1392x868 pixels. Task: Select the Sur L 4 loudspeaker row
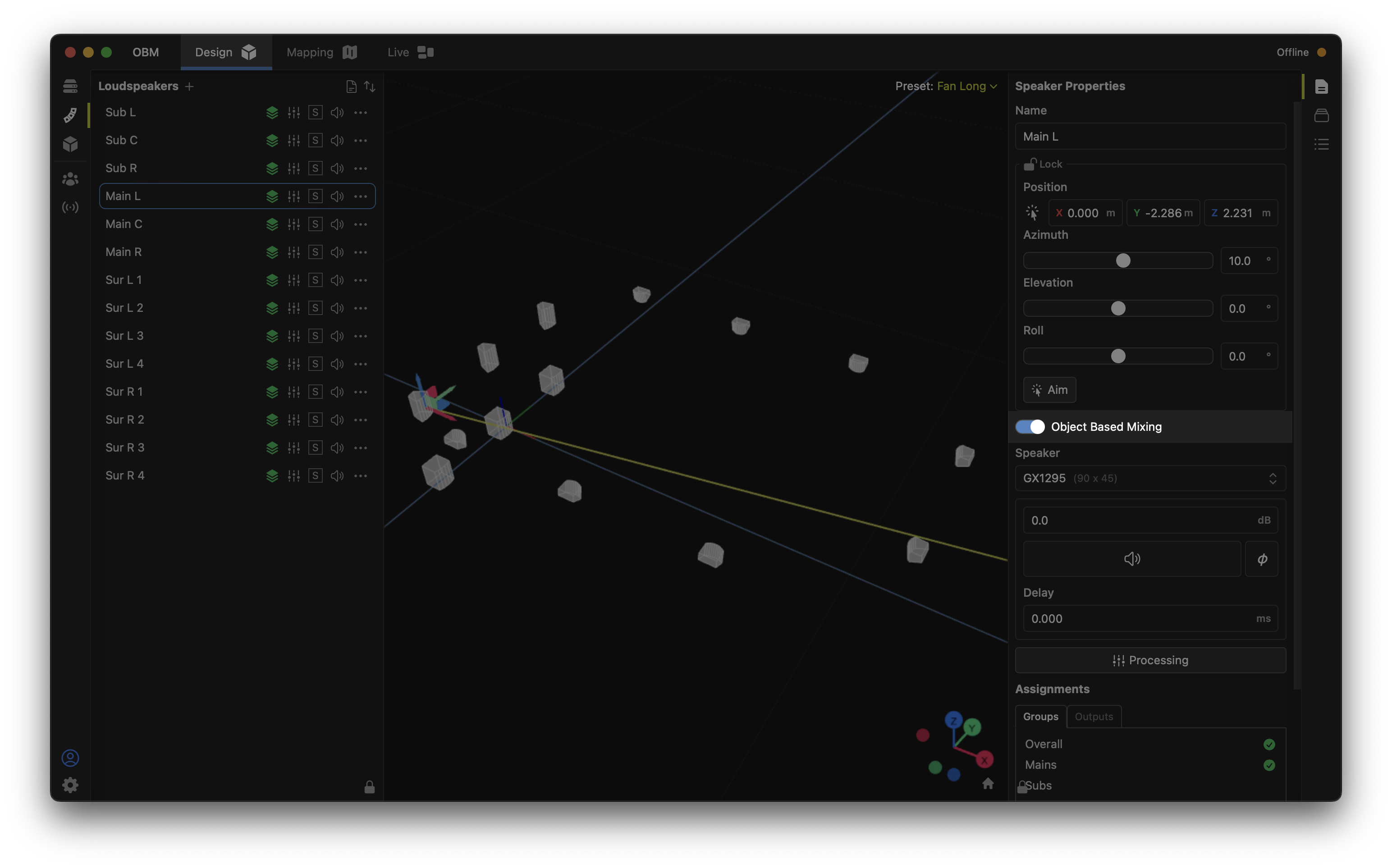[x=237, y=364]
